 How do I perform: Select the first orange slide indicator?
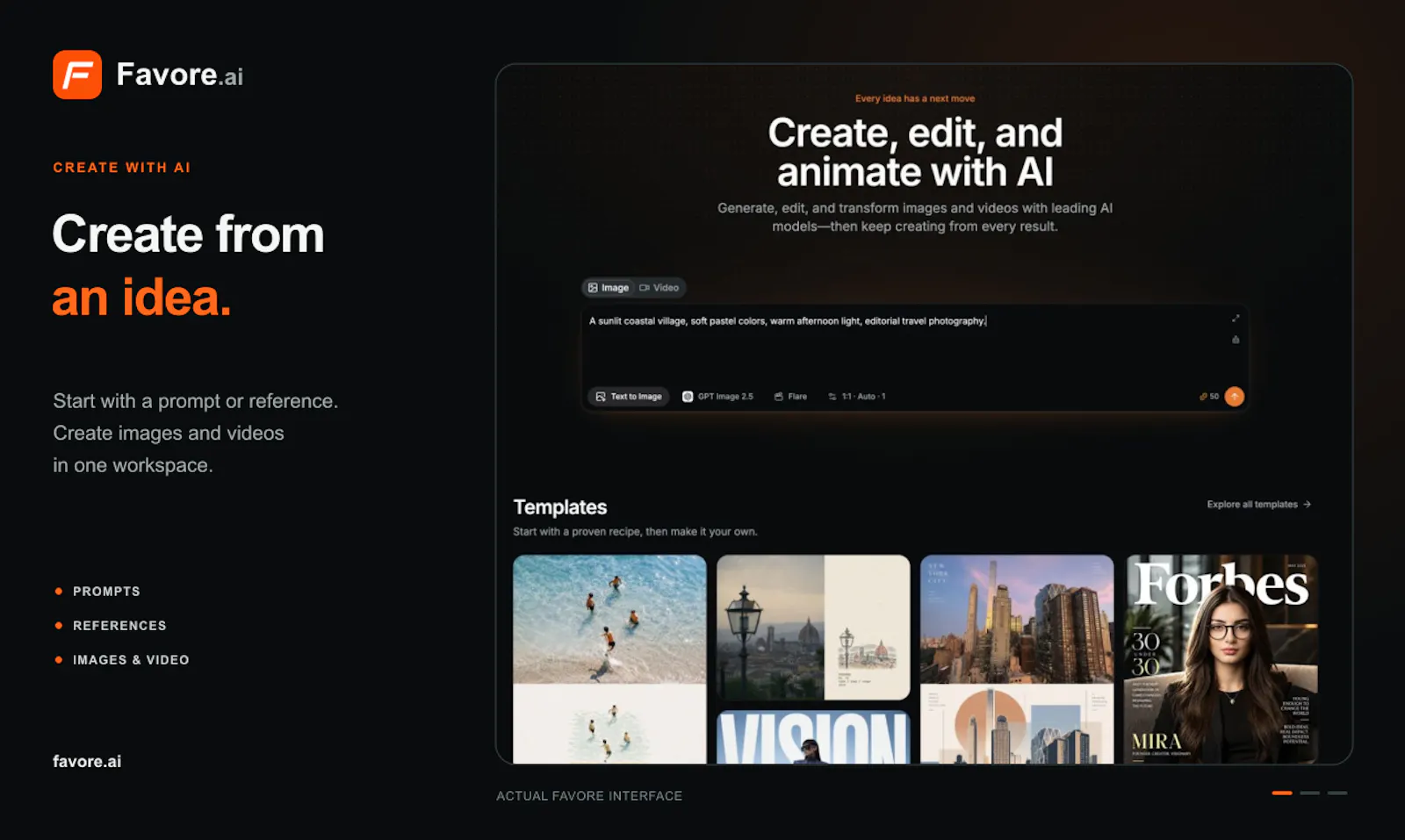point(1282,793)
